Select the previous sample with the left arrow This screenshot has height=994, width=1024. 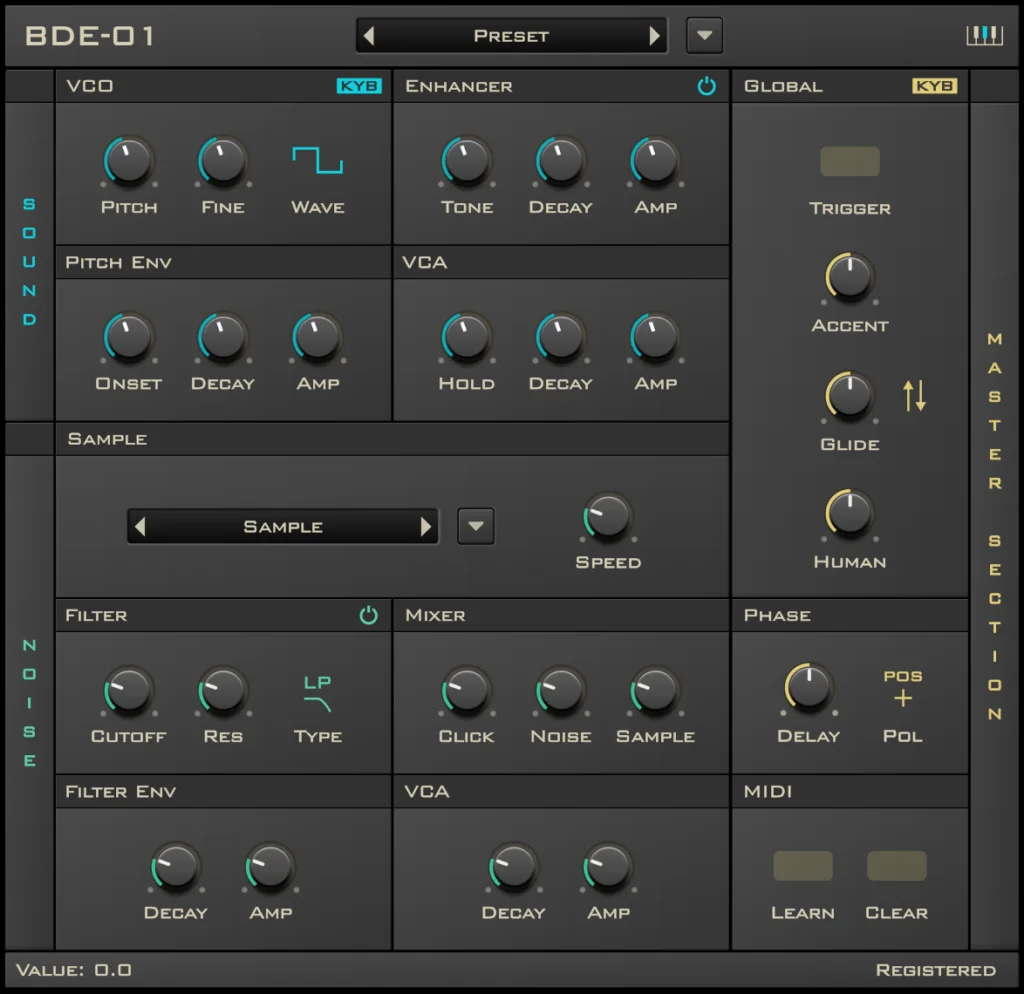coord(140,526)
